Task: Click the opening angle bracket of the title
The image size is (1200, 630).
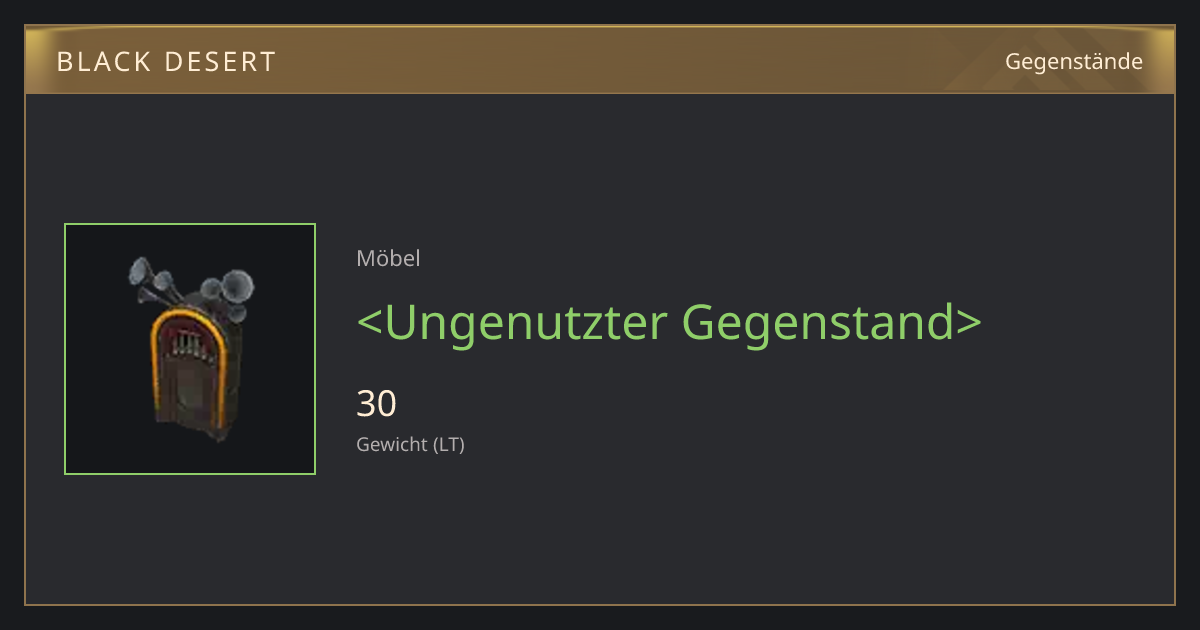Action: (x=369, y=324)
